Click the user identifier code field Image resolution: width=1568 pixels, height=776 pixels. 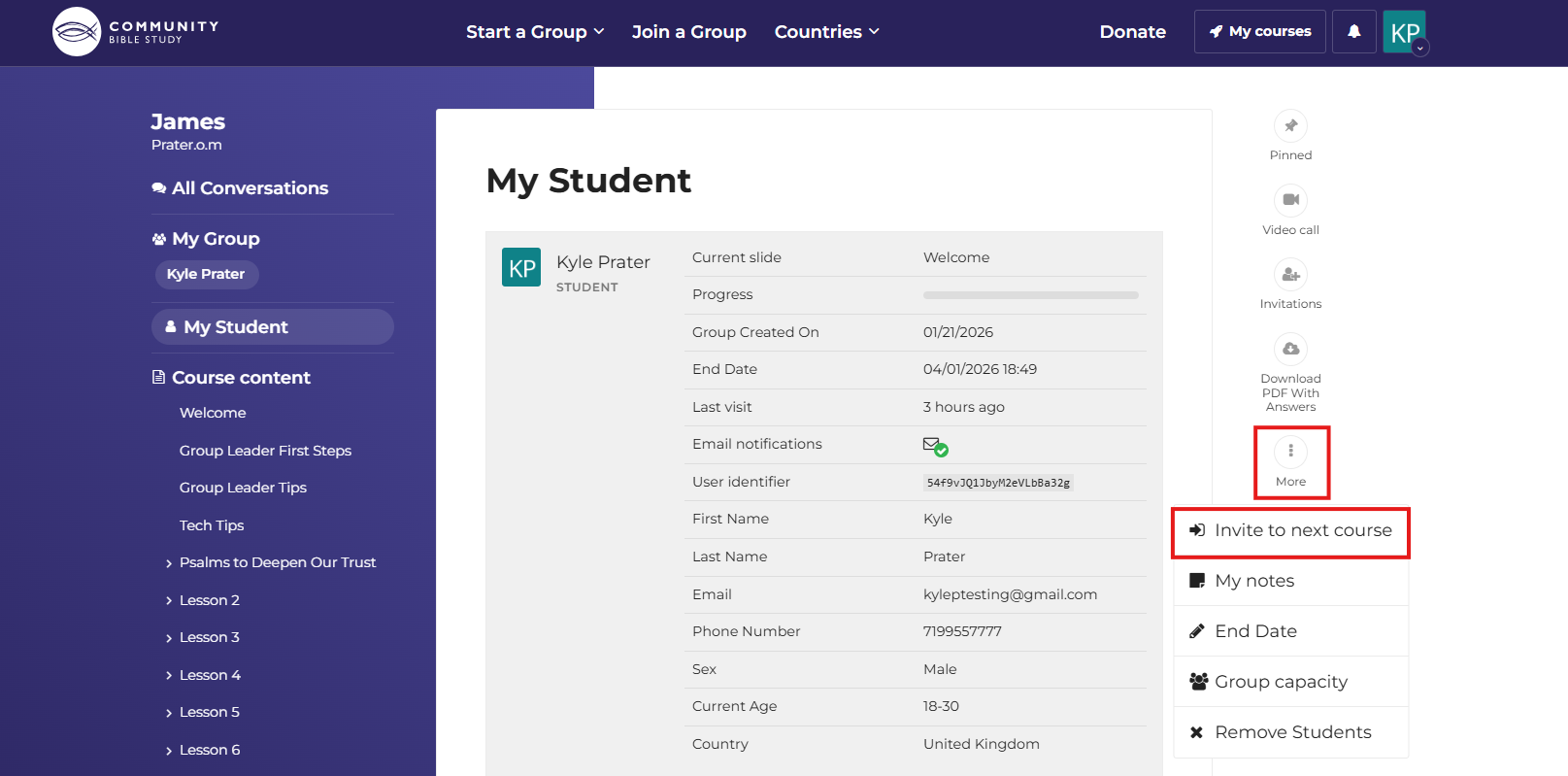click(x=997, y=483)
